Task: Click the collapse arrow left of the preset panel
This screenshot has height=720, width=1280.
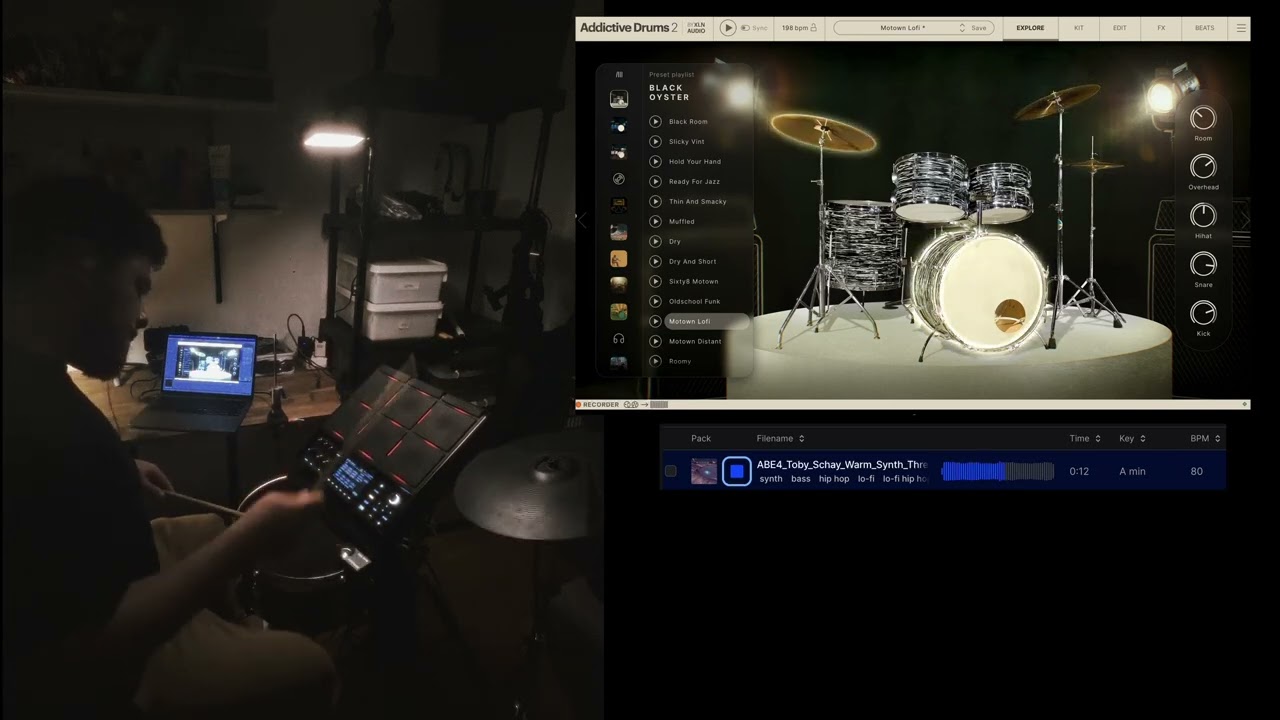Action: point(582,220)
